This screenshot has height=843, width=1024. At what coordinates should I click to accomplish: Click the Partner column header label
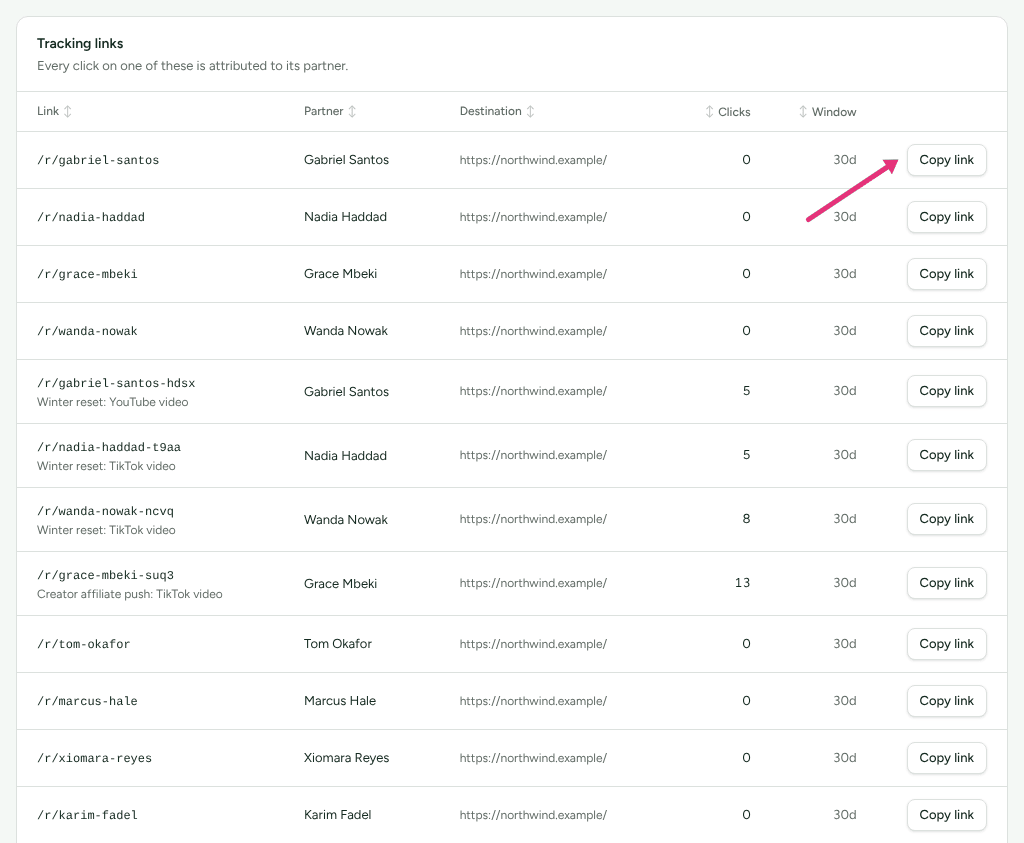click(323, 111)
